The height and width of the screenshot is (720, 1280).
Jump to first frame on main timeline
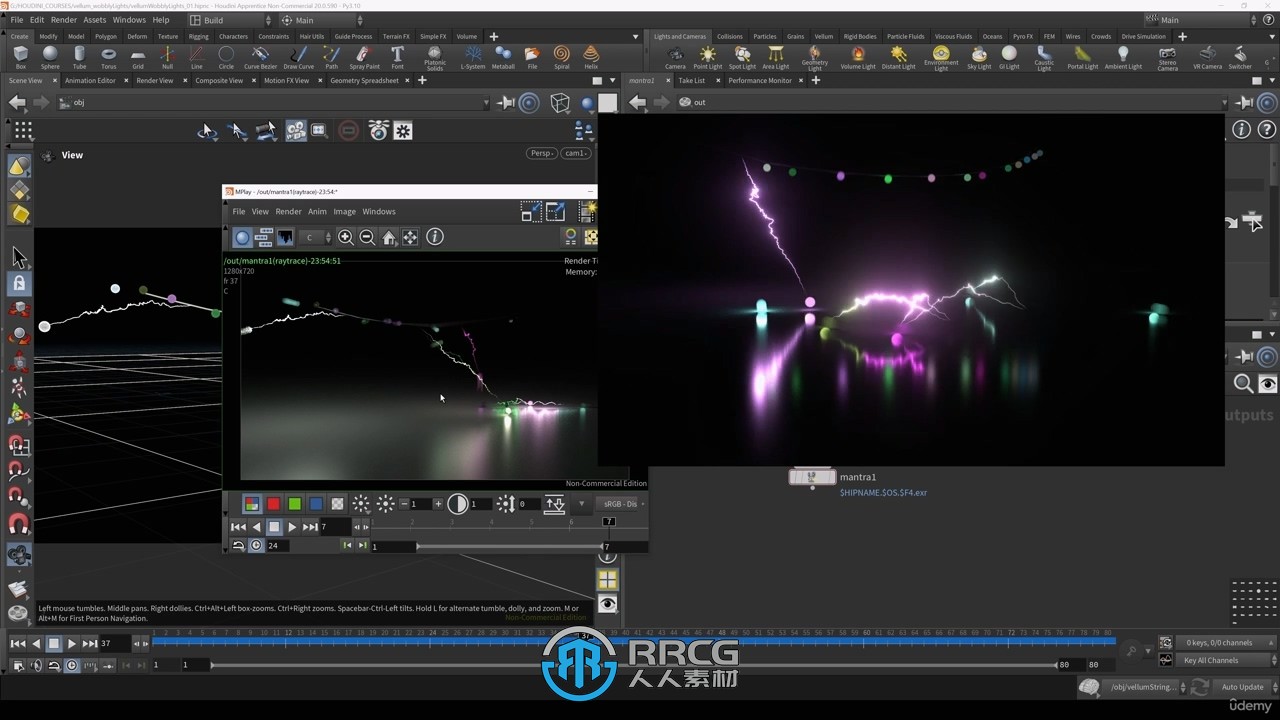click(18, 644)
